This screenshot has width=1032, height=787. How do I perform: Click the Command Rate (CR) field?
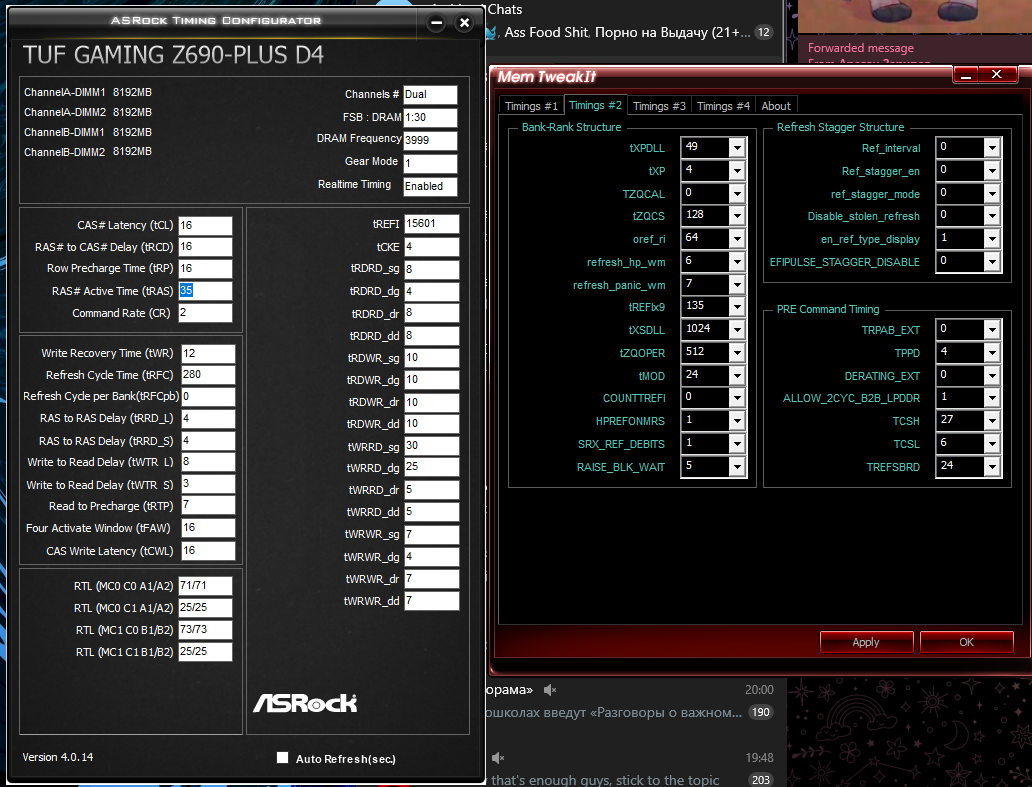click(x=205, y=313)
